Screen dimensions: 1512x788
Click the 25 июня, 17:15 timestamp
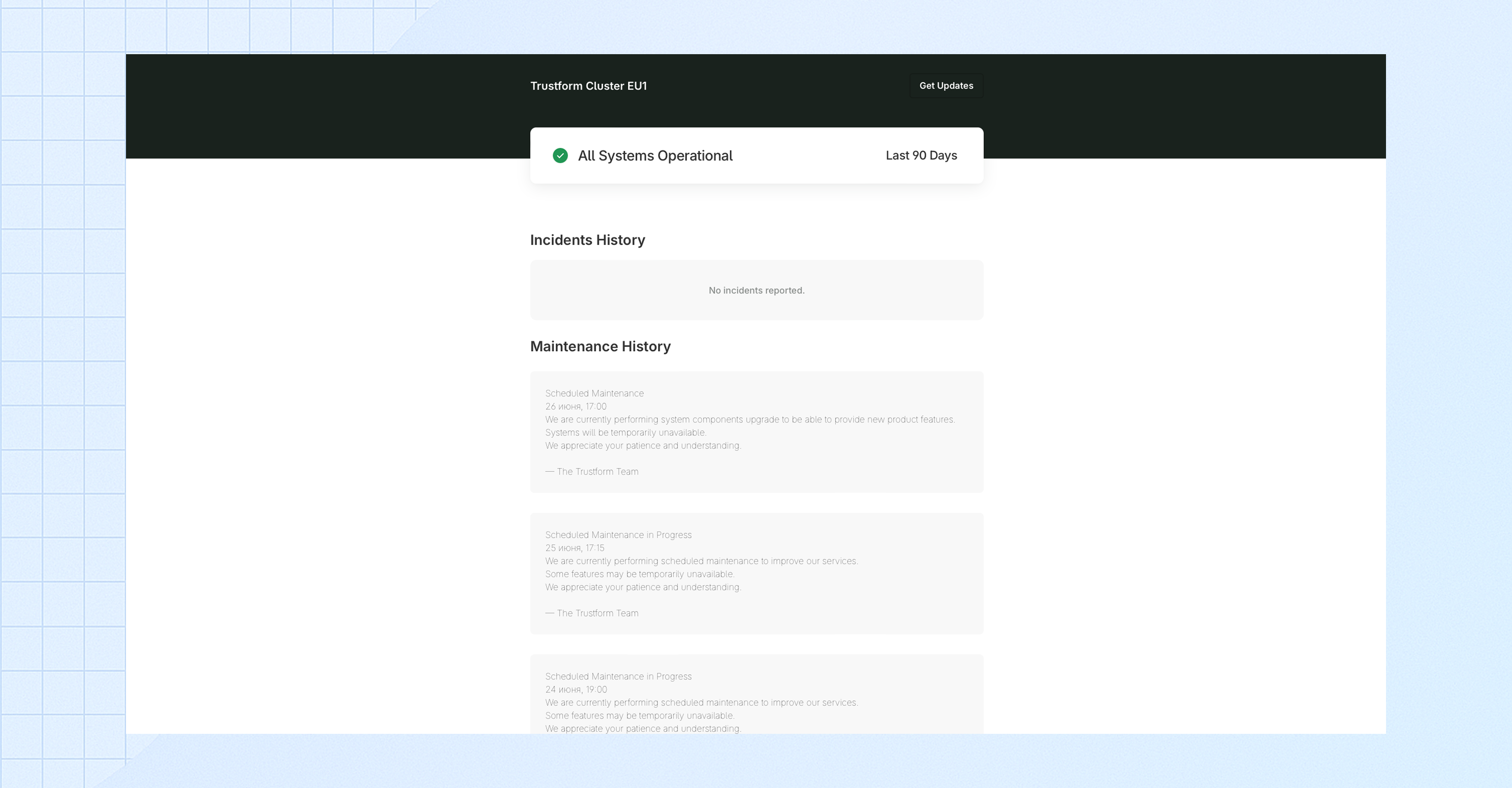(x=574, y=548)
